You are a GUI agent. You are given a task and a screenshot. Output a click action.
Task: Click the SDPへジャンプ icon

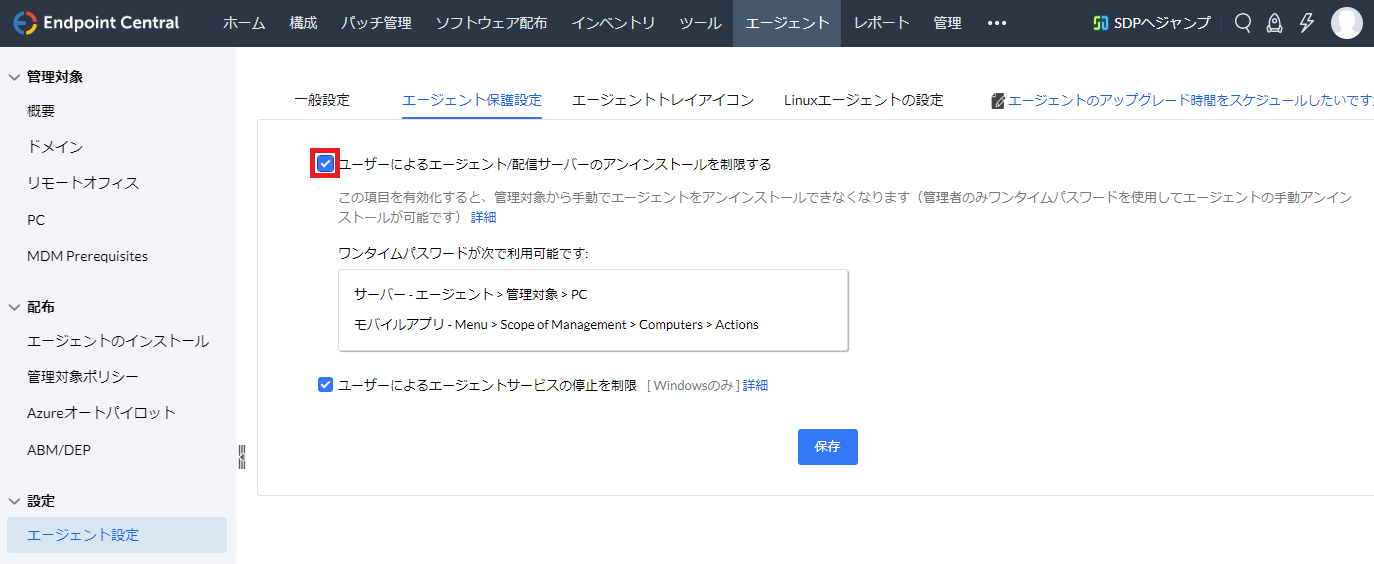point(1100,23)
